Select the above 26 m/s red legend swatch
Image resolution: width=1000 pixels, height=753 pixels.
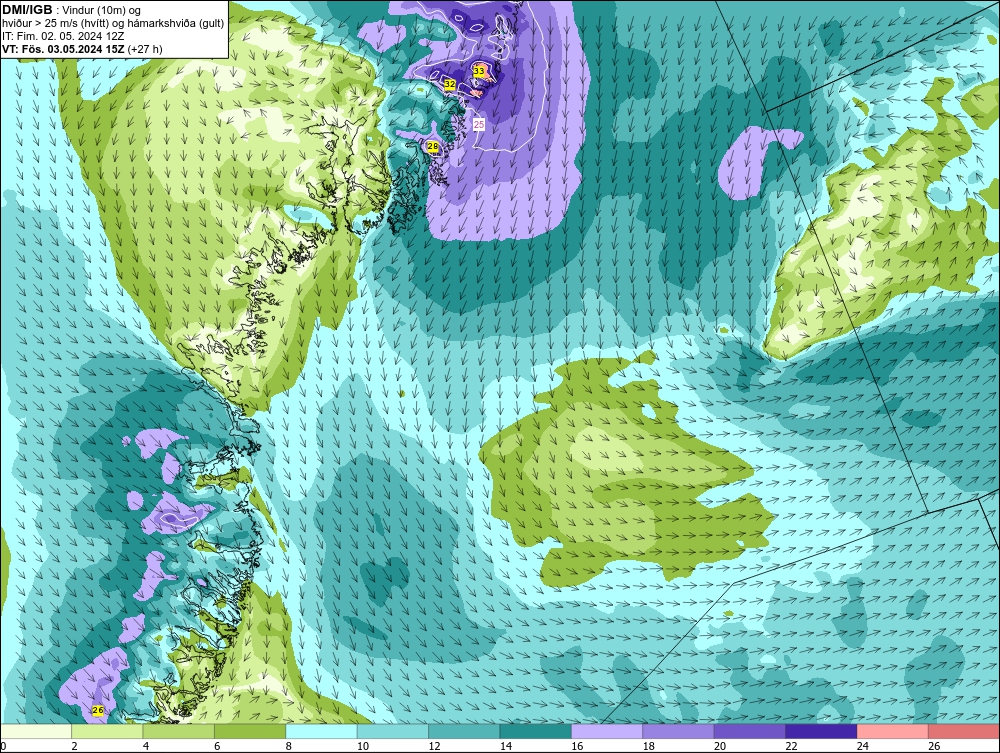(x=964, y=731)
